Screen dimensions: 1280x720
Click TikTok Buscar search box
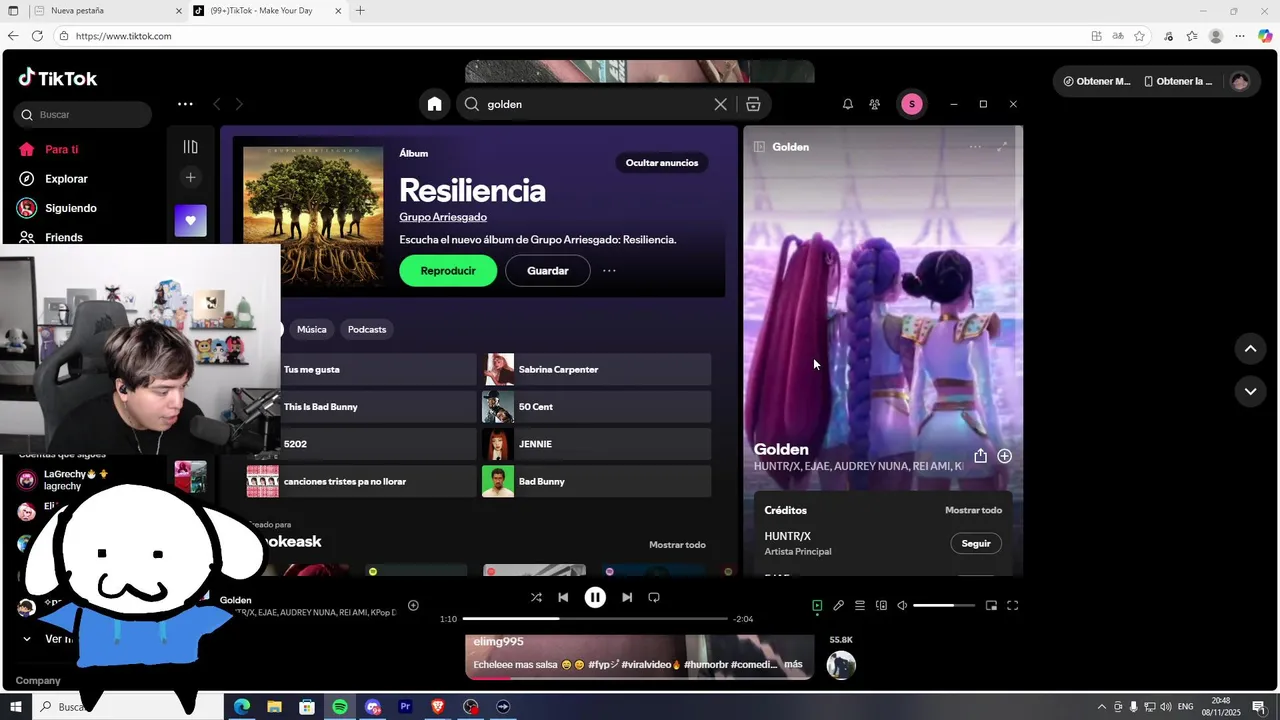(x=83, y=115)
